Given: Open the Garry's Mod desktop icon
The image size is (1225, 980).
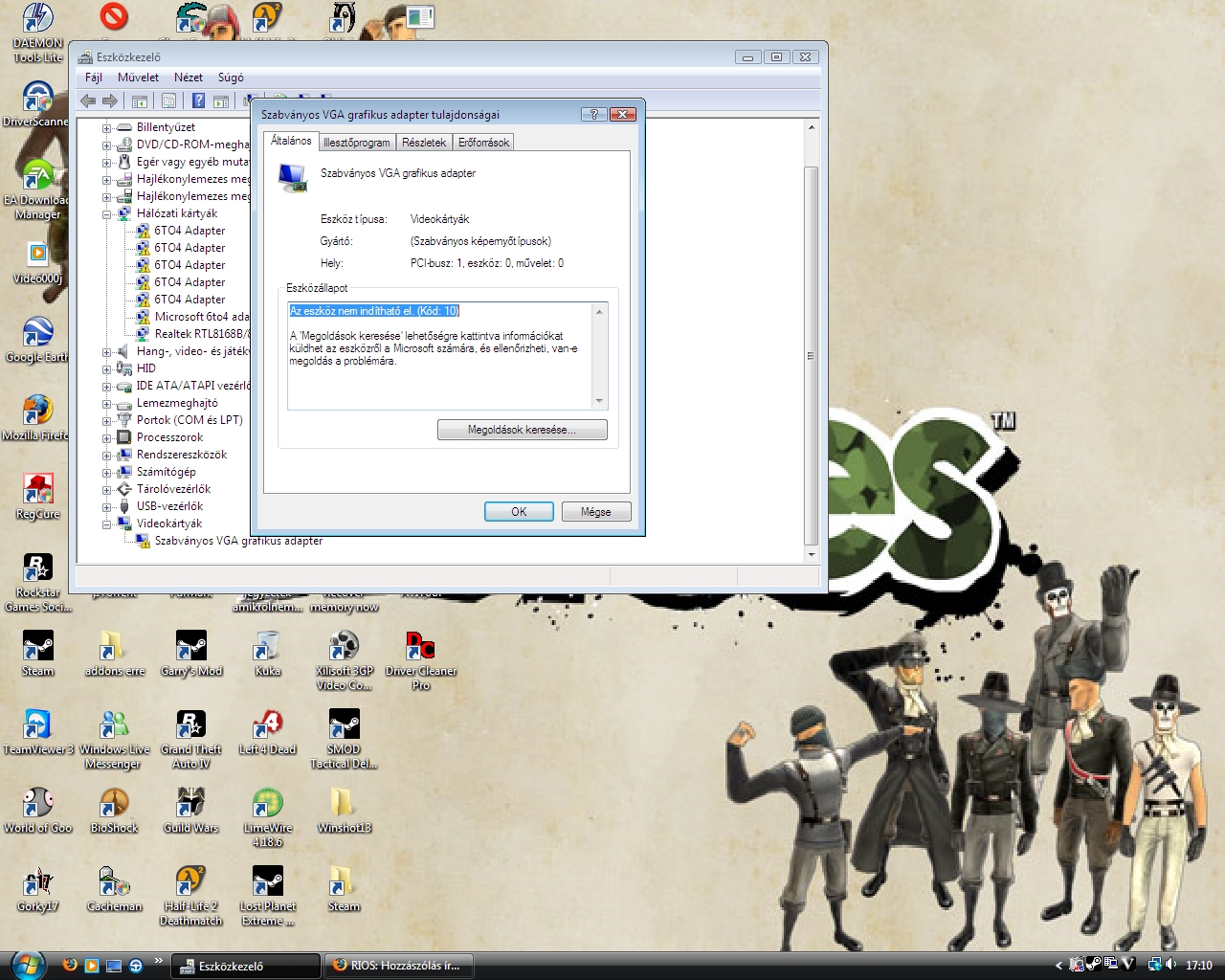Looking at the screenshot, I should pyautogui.click(x=191, y=654).
